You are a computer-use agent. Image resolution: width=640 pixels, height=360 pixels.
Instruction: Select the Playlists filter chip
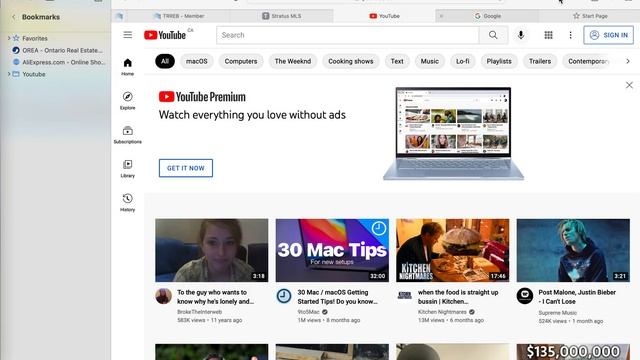pyautogui.click(x=499, y=61)
